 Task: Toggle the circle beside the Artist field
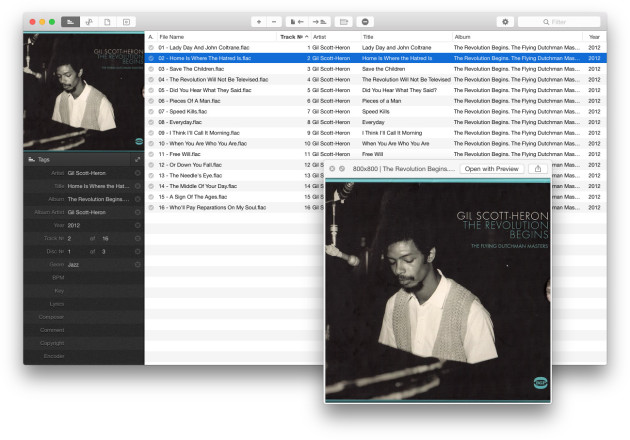137,173
